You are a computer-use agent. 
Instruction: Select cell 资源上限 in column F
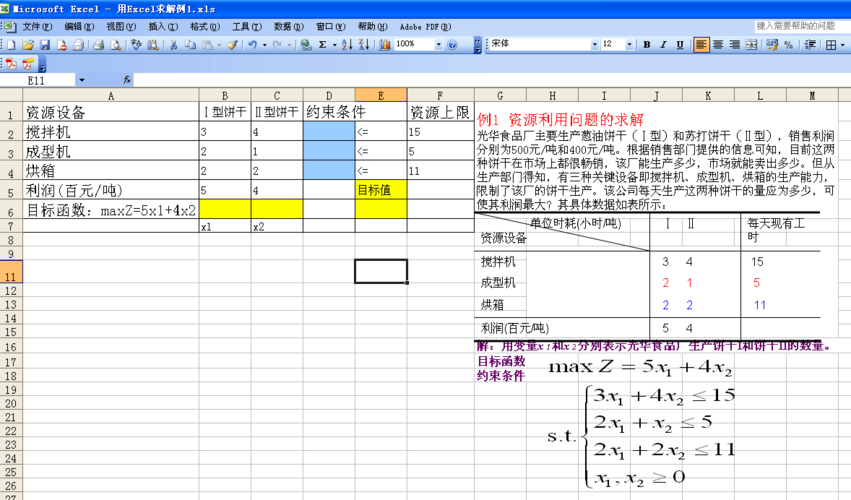click(x=440, y=112)
